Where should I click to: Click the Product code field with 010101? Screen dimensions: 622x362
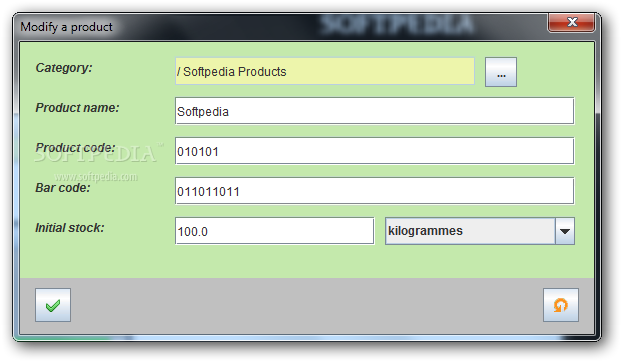(374, 151)
